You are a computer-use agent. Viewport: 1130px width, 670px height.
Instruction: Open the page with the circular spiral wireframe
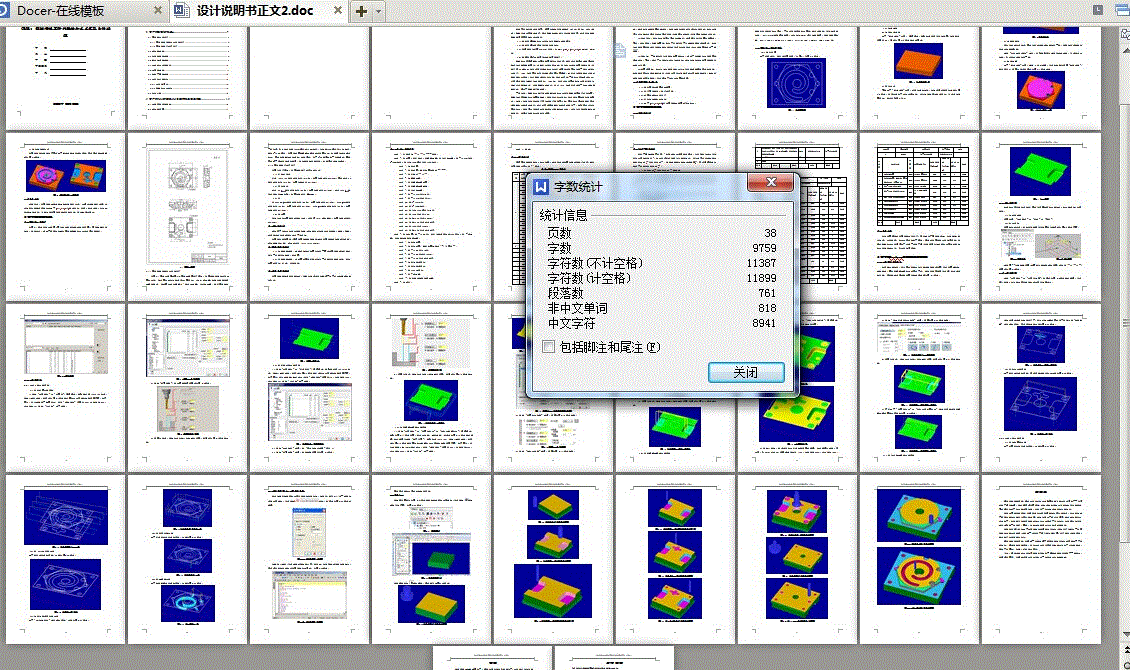click(797, 78)
